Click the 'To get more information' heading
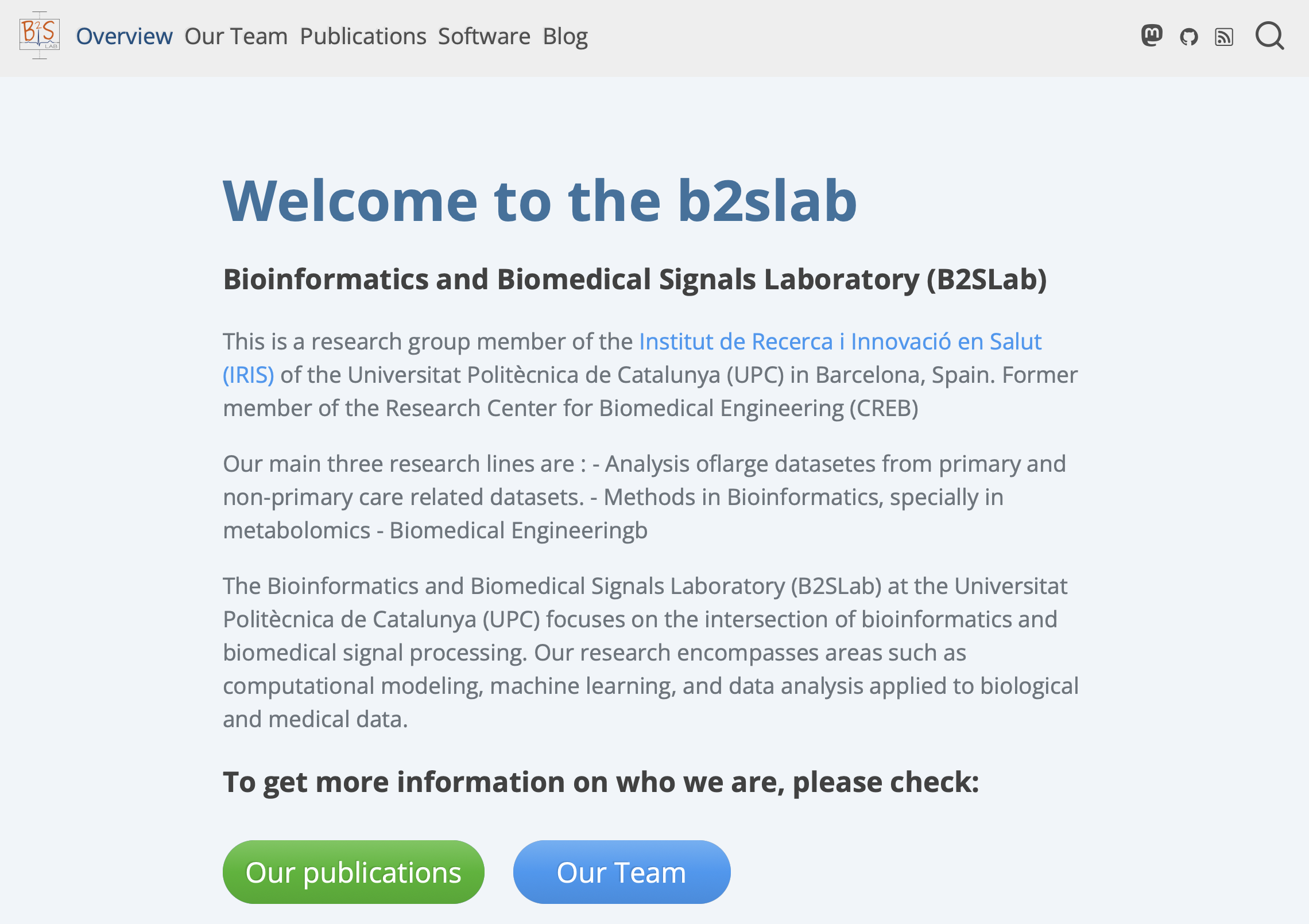 (x=601, y=782)
